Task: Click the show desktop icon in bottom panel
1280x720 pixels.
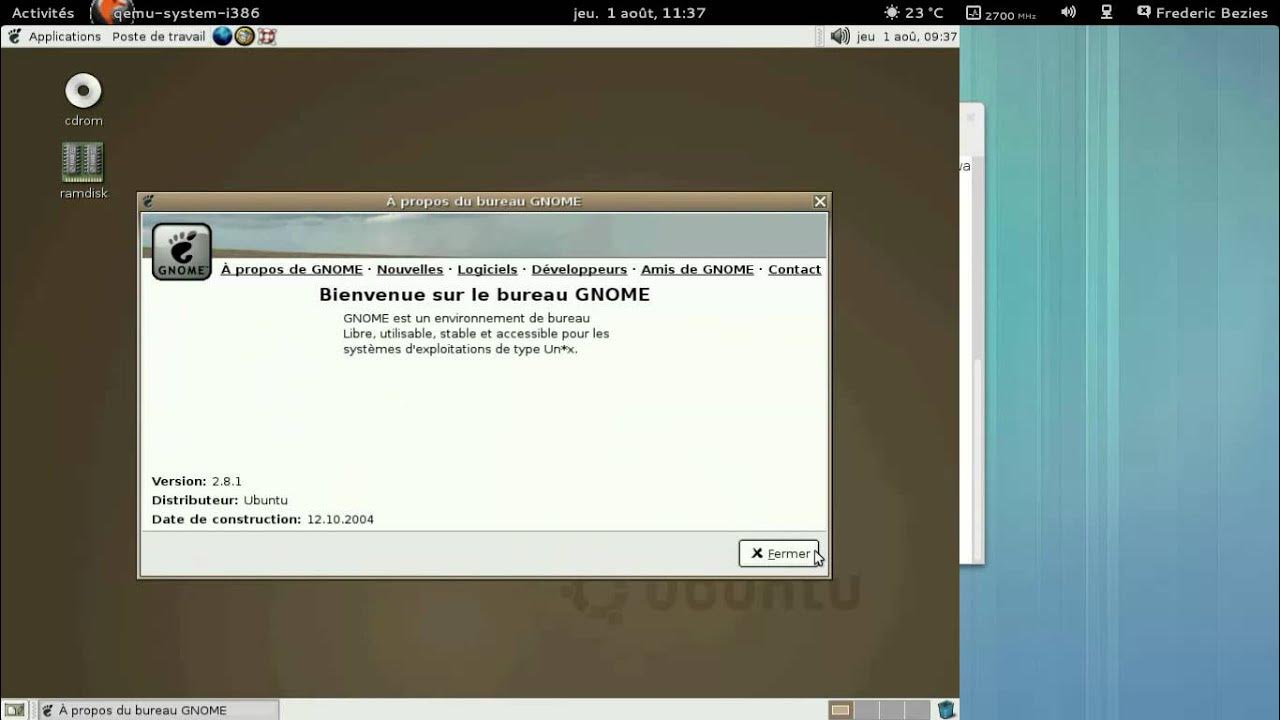Action: (15, 710)
